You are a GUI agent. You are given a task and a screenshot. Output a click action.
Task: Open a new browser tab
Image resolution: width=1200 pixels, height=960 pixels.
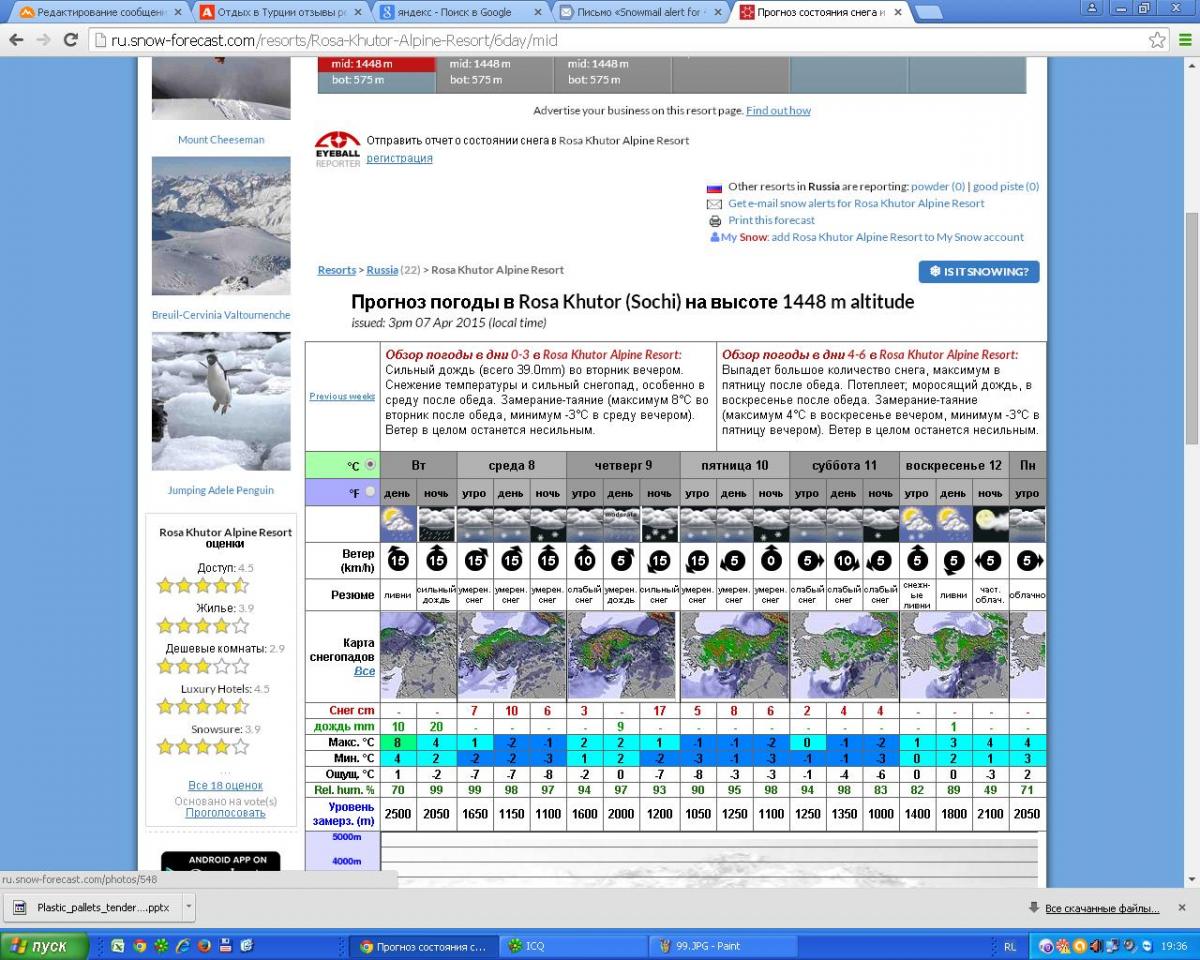coord(928,13)
